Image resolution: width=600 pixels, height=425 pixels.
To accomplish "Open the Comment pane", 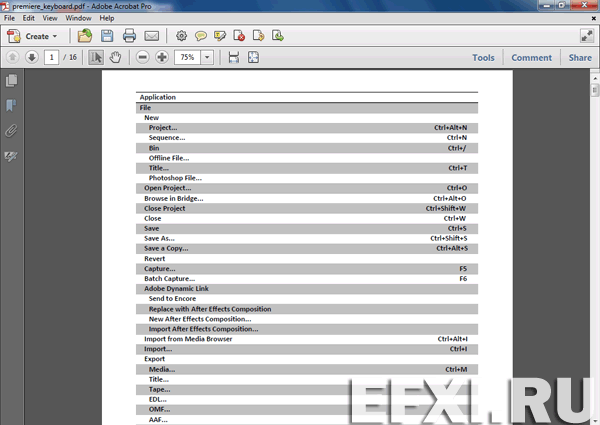I will (532, 58).
